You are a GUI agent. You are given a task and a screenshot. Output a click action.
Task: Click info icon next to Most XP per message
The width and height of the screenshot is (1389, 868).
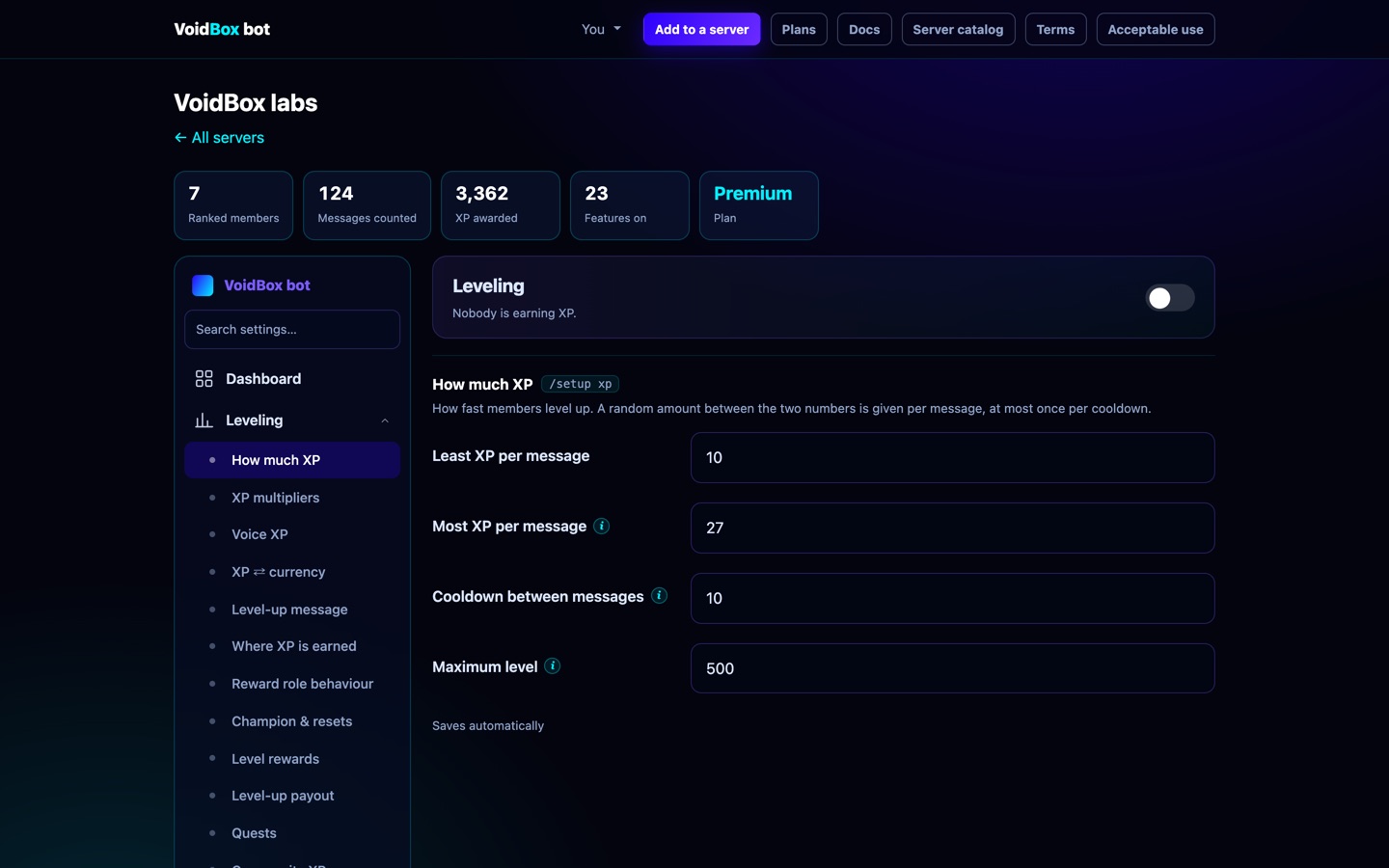point(602,526)
